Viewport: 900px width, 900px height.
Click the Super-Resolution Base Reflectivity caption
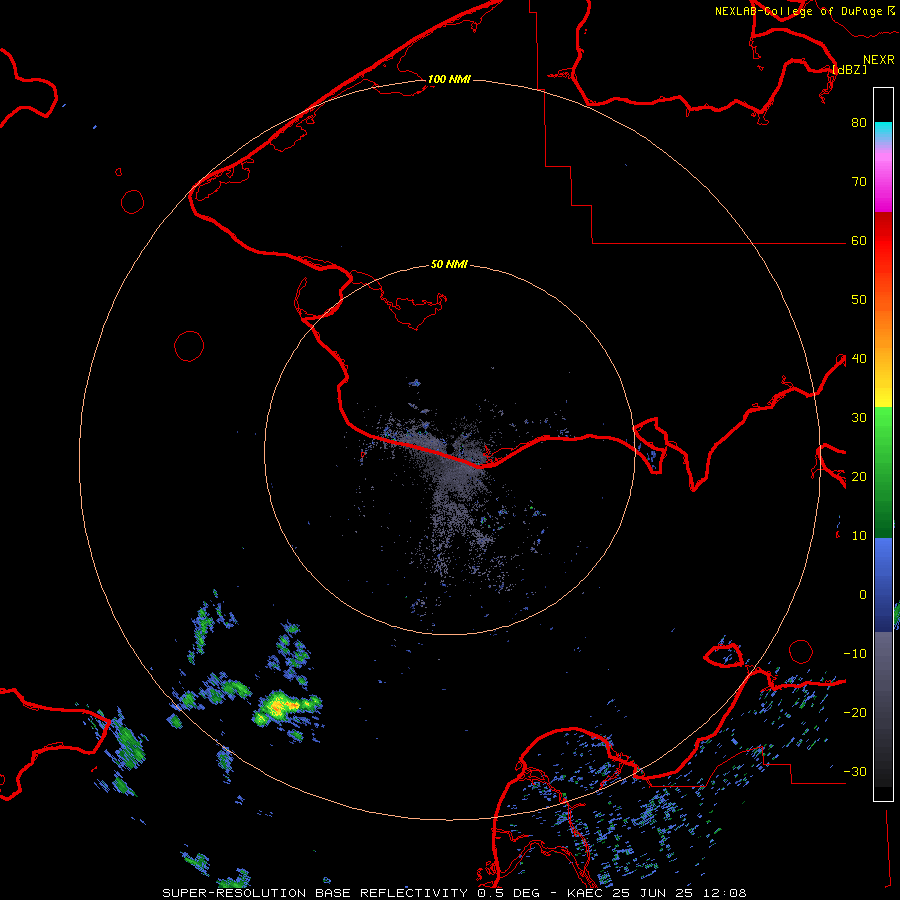(455, 893)
